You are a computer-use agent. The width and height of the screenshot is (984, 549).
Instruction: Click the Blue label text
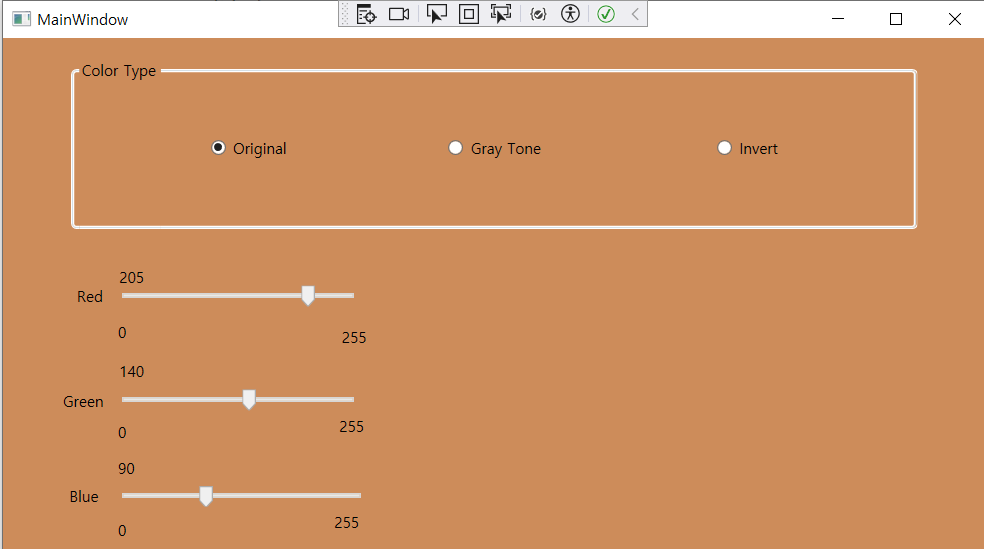tap(84, 496)
